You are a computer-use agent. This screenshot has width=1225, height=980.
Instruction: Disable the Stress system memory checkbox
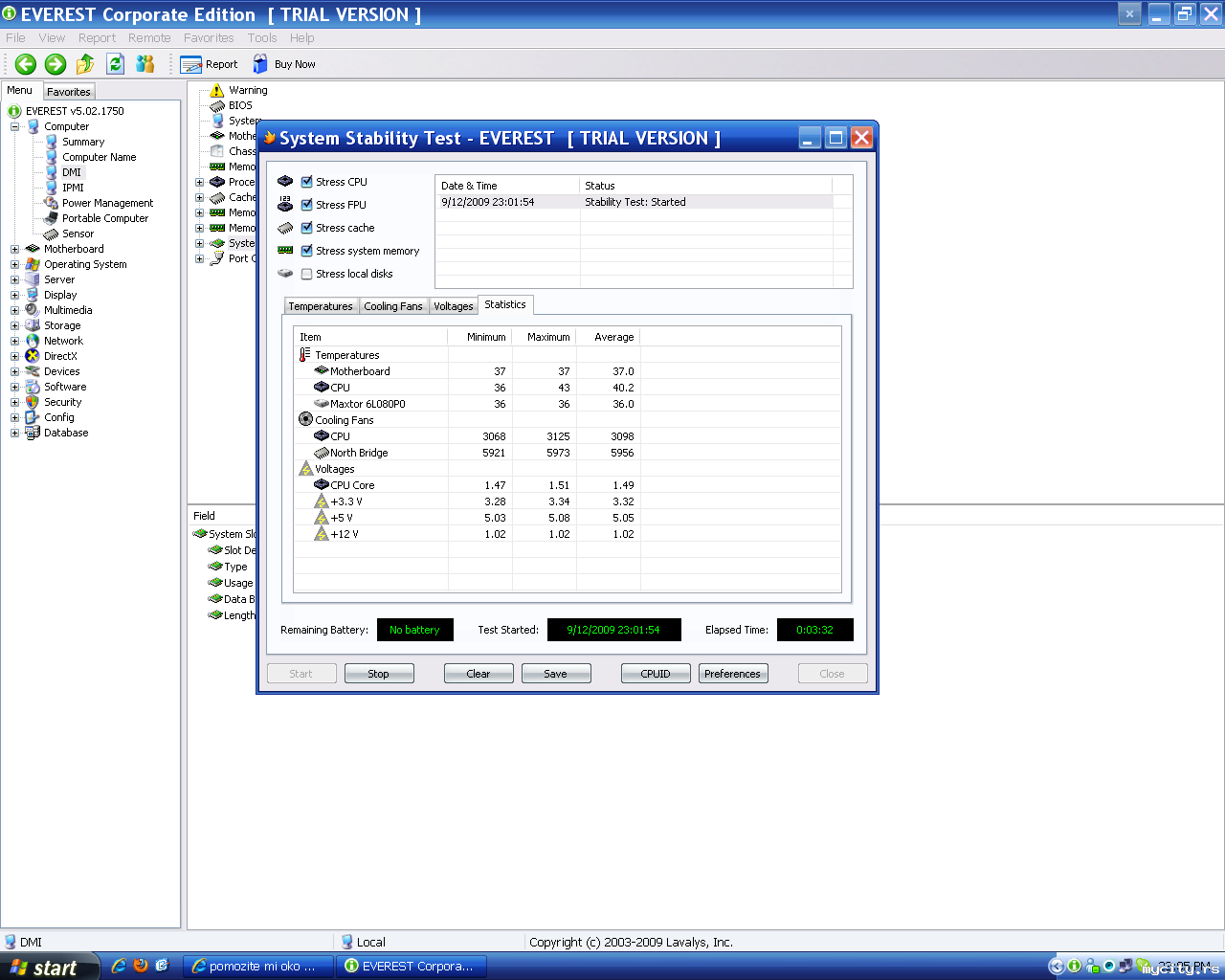click(x=307, y=251)
